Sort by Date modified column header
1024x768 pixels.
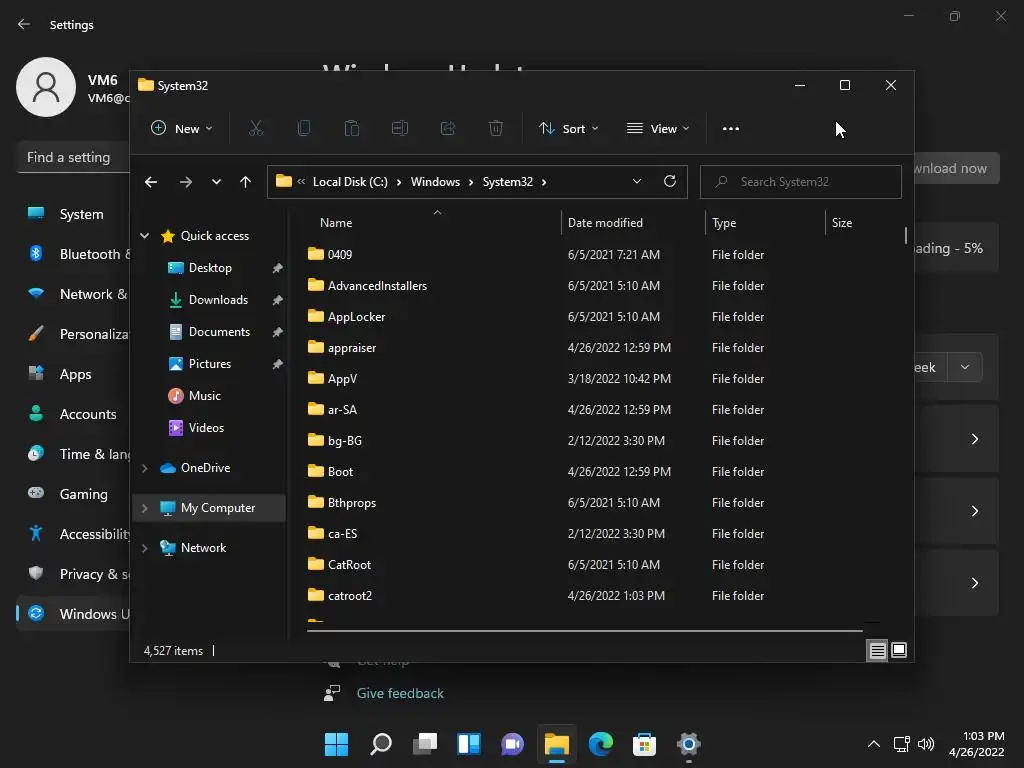click(633, 223)
